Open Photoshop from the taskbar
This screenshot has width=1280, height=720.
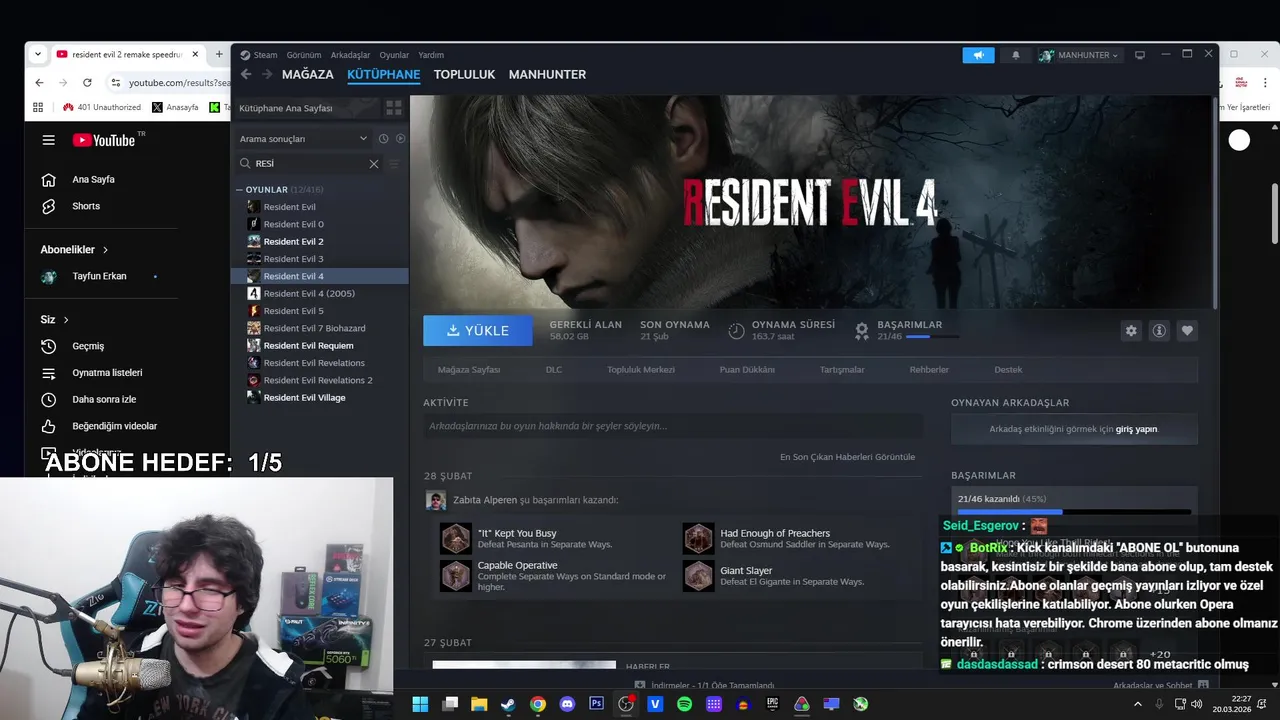click(597, 704)
